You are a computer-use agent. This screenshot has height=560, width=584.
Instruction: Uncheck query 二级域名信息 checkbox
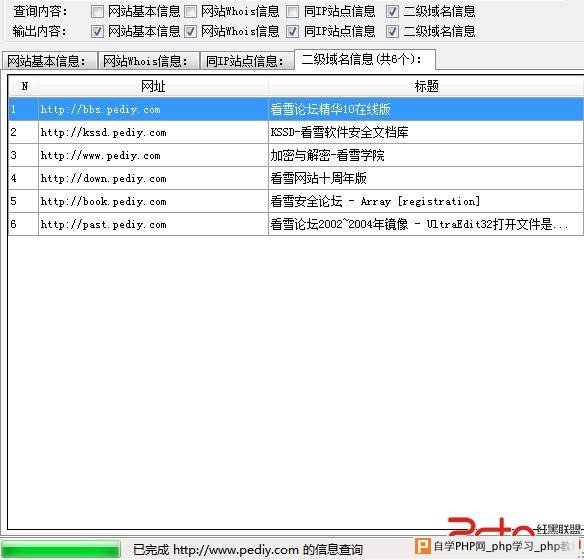point(392,12)
